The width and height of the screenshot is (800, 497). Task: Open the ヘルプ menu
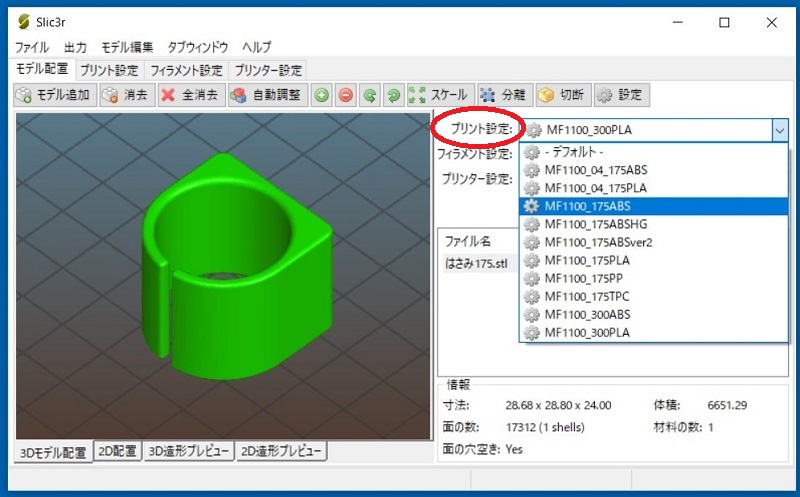257,47
